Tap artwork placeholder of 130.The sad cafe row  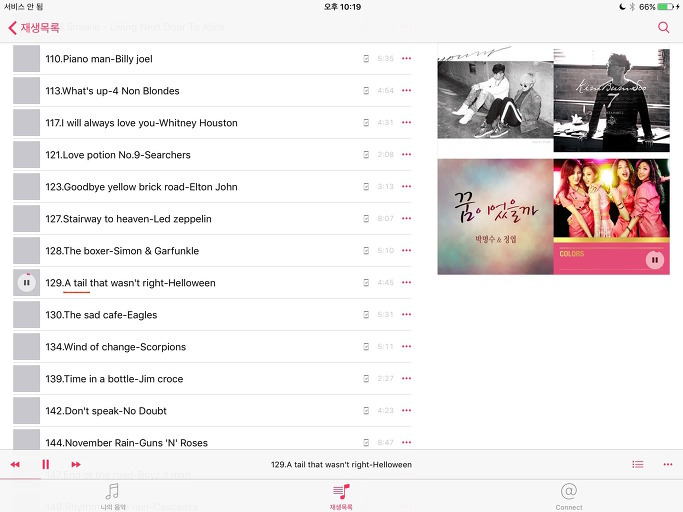pos(27,315)
